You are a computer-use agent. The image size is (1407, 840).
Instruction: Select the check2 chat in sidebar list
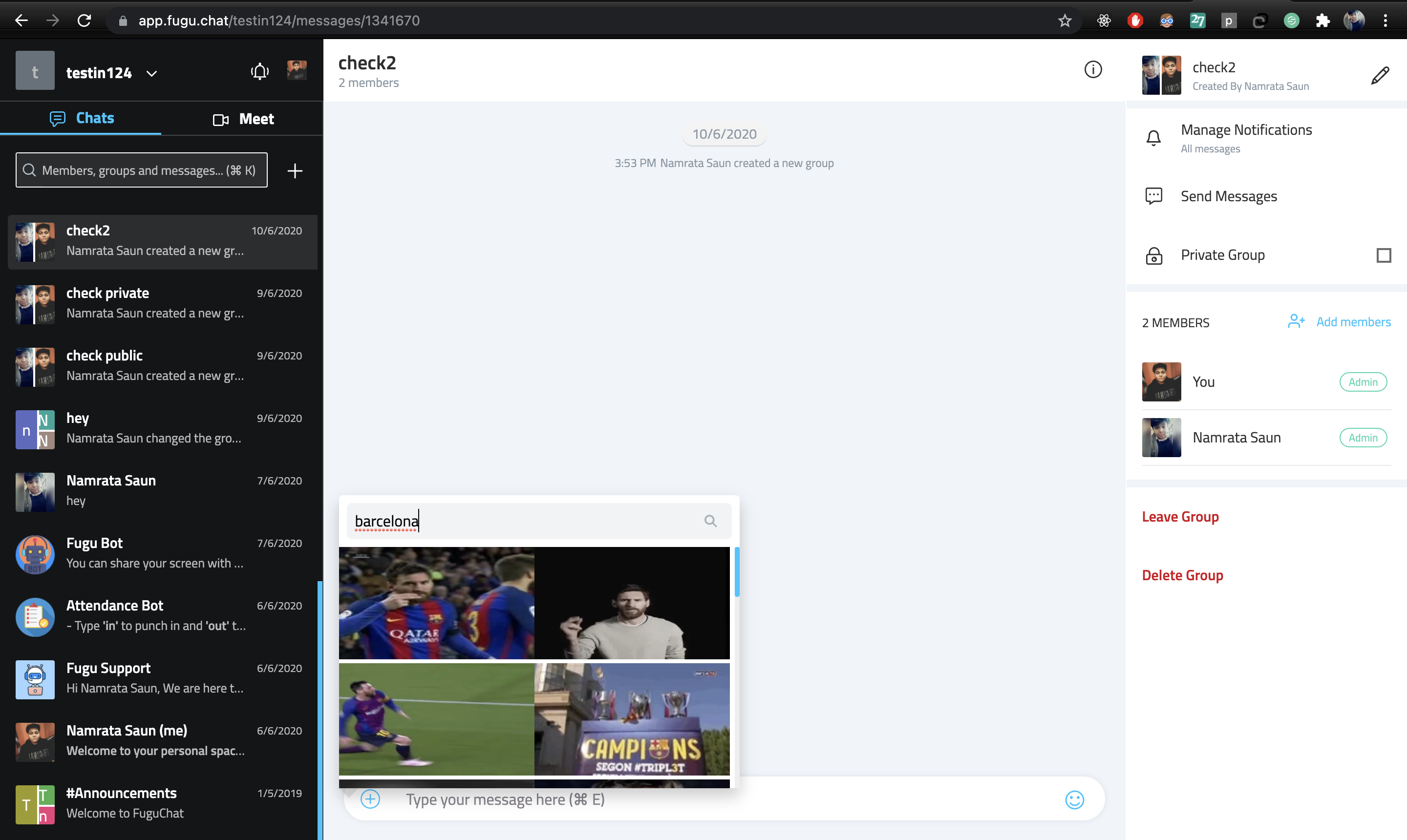point(162,242)
